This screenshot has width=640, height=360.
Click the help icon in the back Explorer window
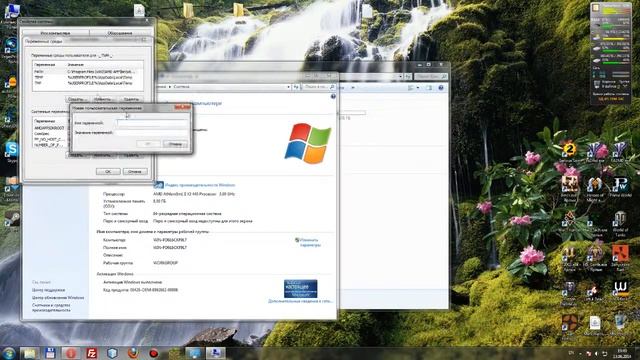coord(441,88)
